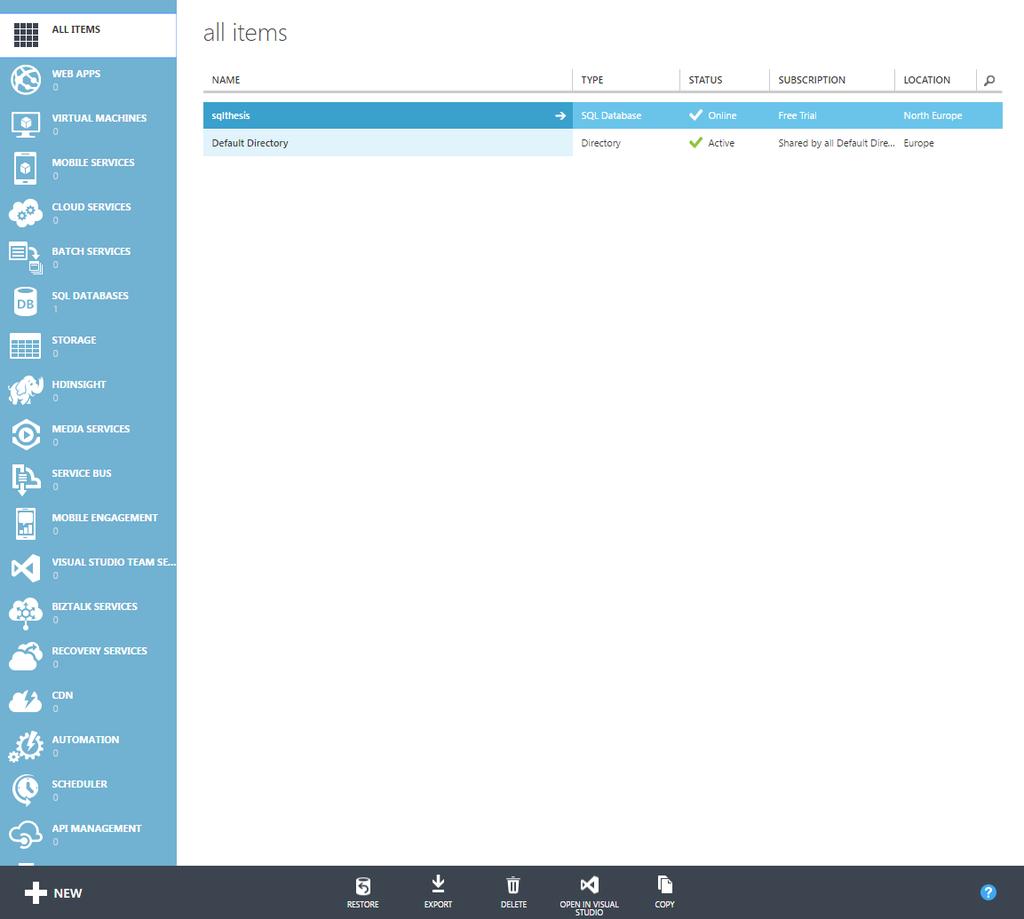The width and height of the screenshot is (1024, 919).
Task: Open RECOVERY SERVICES sidebar label
Action: pyautogui.click(x=99, y=651)
